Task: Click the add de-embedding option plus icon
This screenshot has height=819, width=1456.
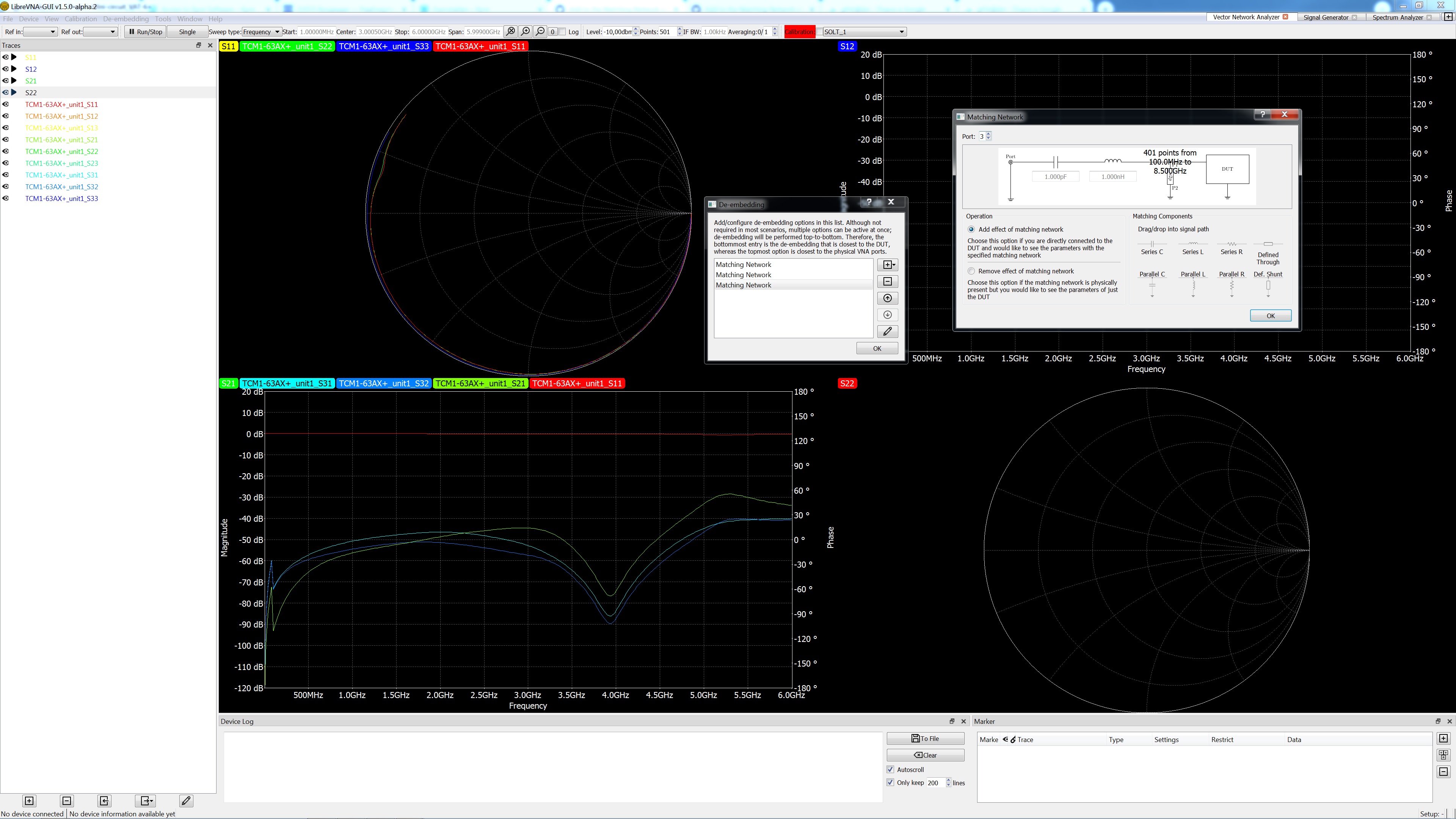Action: click(x=887, y=265)
